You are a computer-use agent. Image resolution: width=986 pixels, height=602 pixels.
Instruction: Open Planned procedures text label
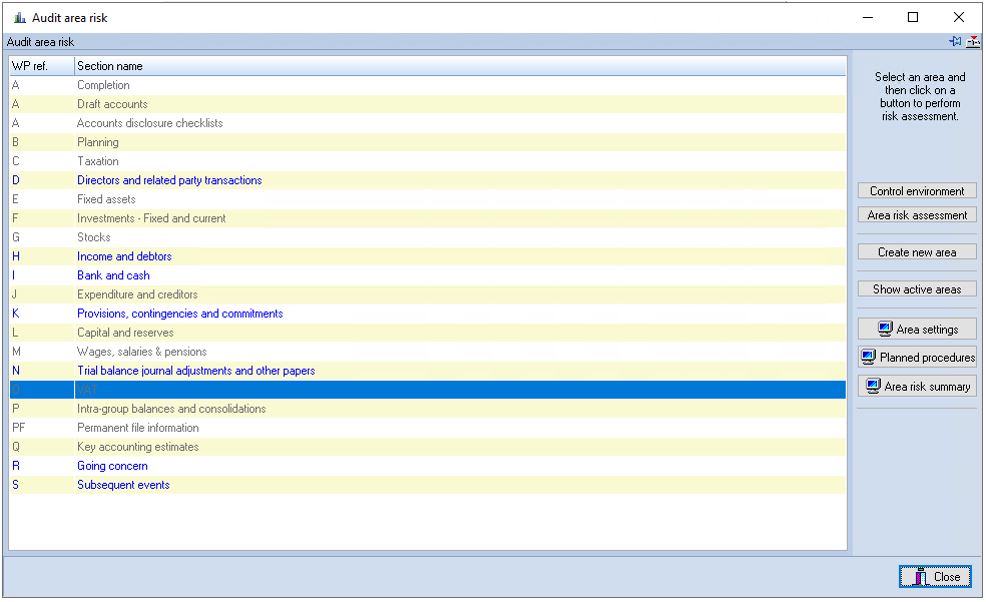pos(927,357)
